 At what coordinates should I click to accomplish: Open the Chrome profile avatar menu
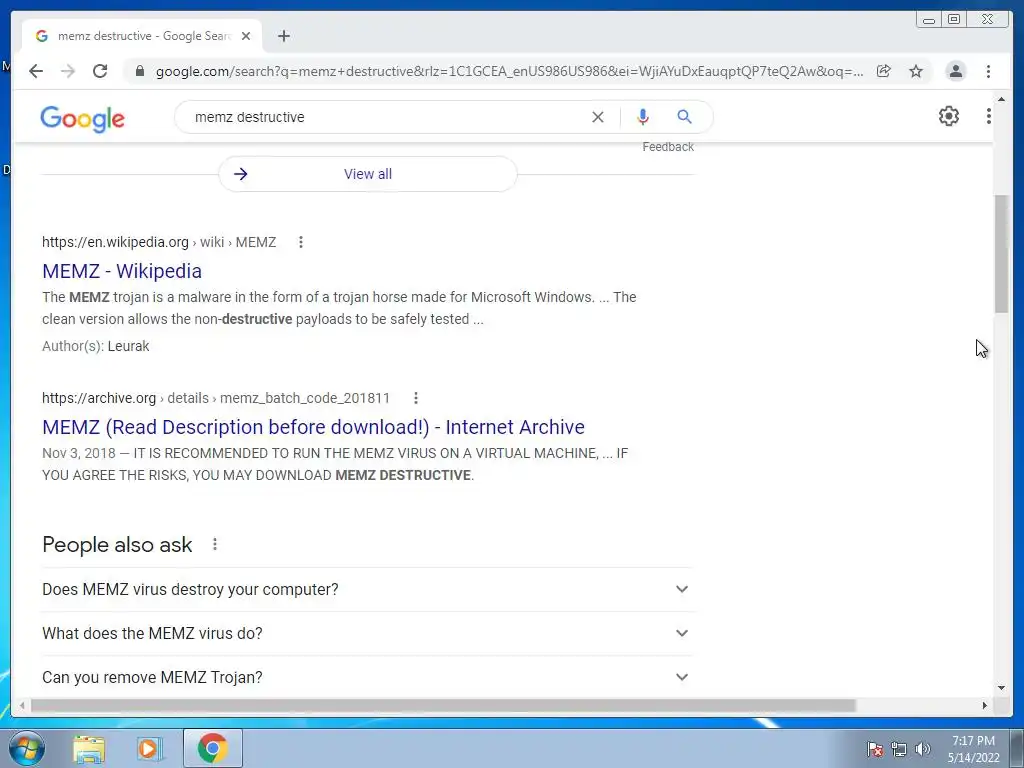coord(955,71)
